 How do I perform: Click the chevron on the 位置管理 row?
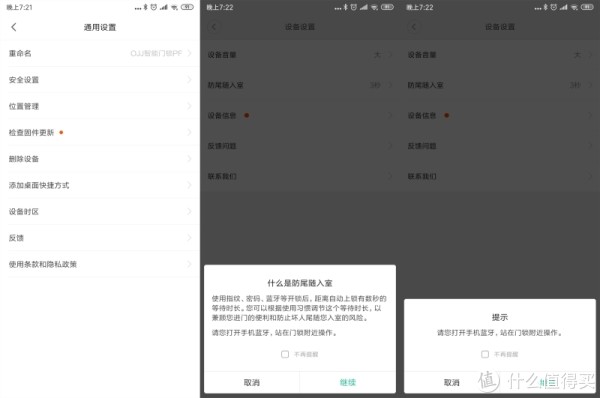tap(189, 106)
